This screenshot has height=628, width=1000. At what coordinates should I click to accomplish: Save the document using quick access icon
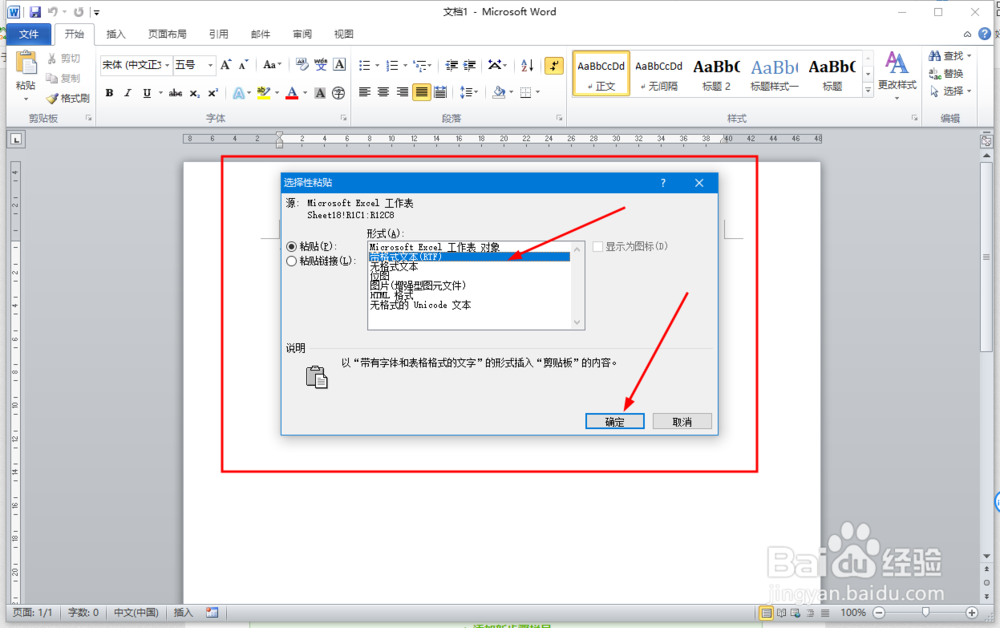pyautogui.click(x=35, y=11)
